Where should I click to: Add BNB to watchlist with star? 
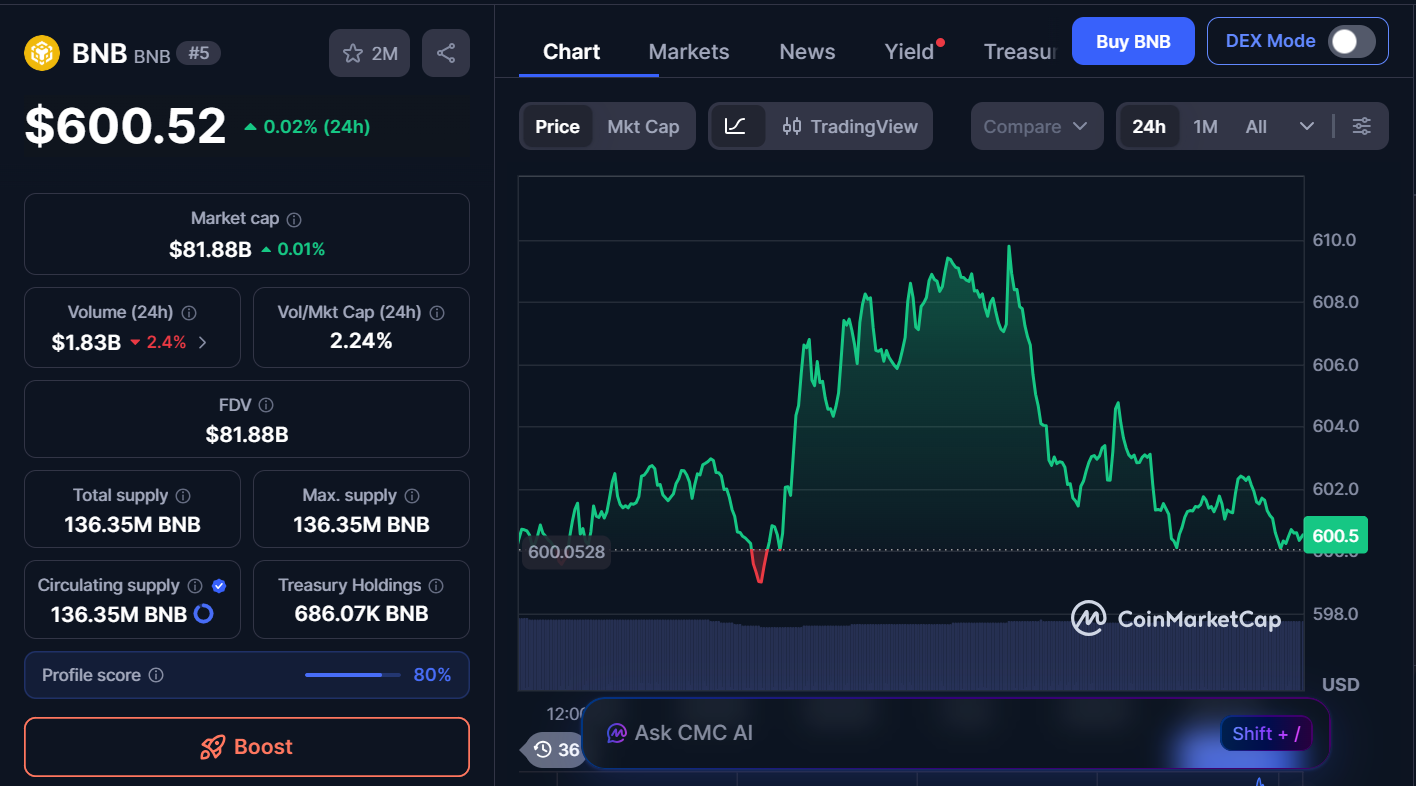(370, 54)
